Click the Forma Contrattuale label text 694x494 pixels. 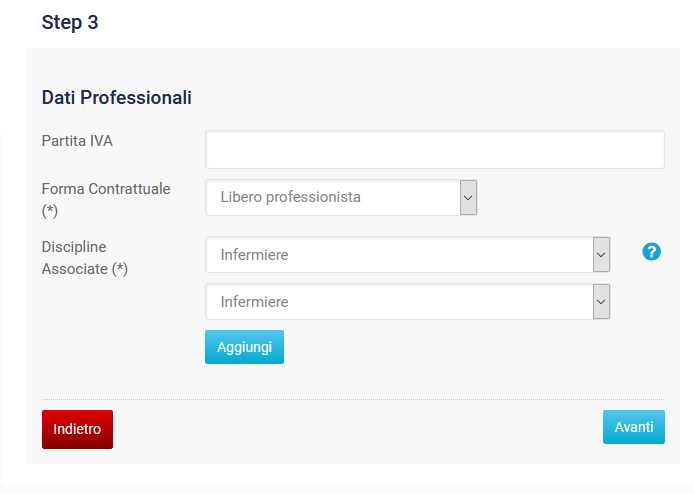[105, 189]
